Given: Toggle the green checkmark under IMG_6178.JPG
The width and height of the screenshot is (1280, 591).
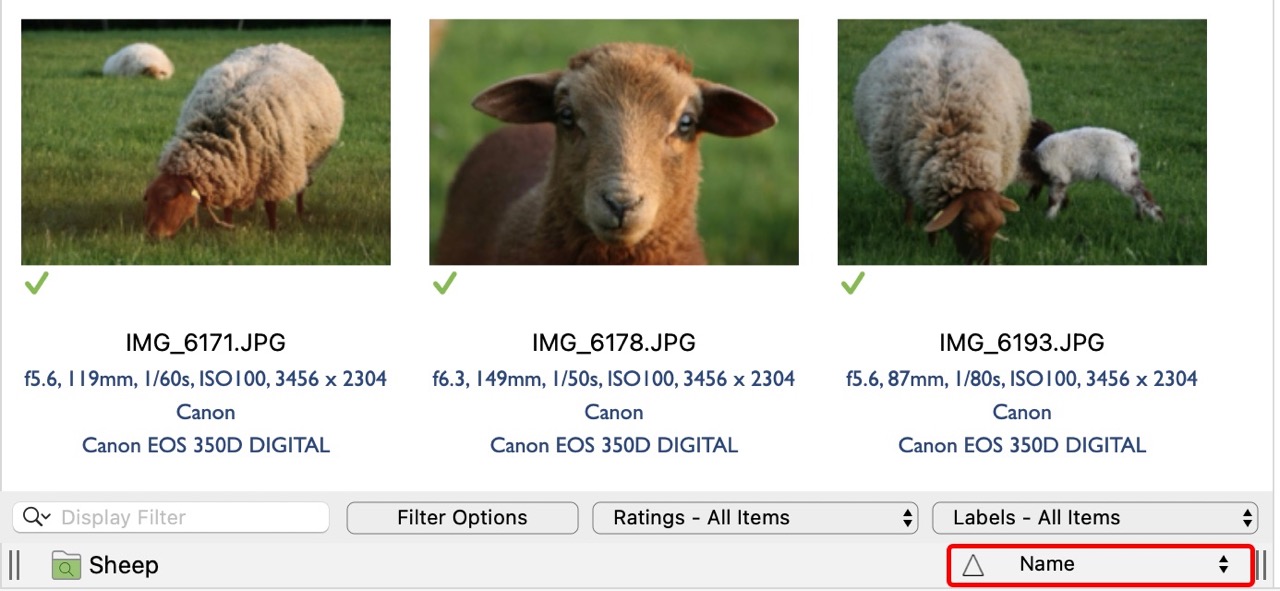Looking at the screenshot, I should point(445,285).
